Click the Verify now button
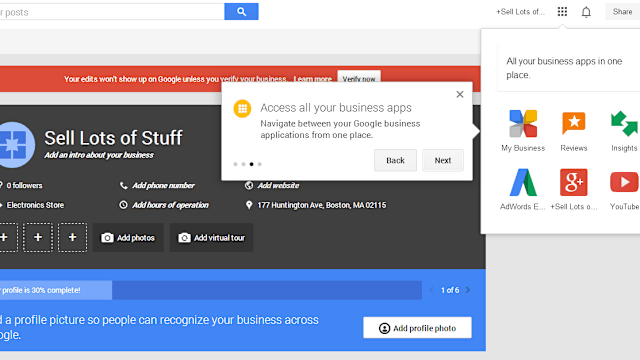Screen dimensions: 640x360 point(359,77)
